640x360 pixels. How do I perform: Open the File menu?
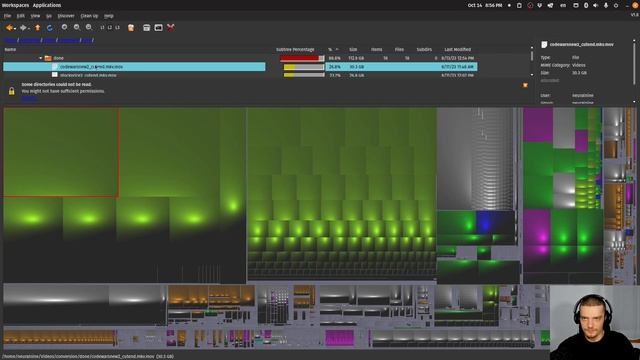(x=7, y=16)
